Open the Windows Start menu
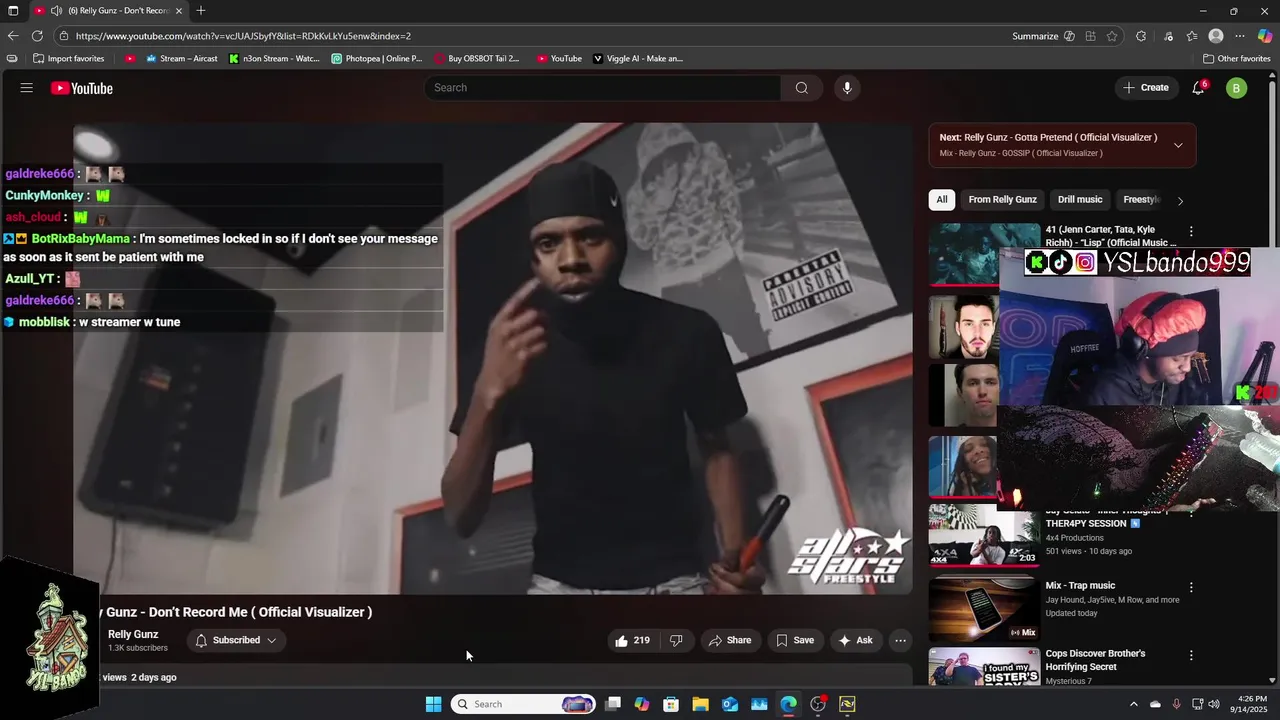 [433, 704]
